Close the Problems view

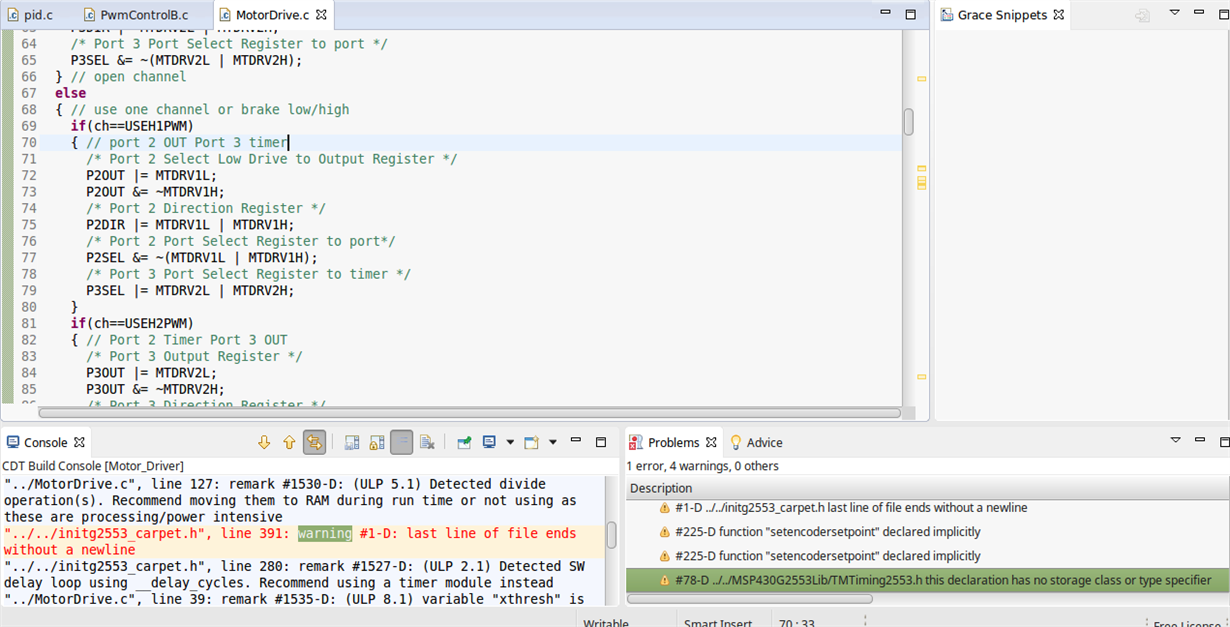click(x=711, y=442)
